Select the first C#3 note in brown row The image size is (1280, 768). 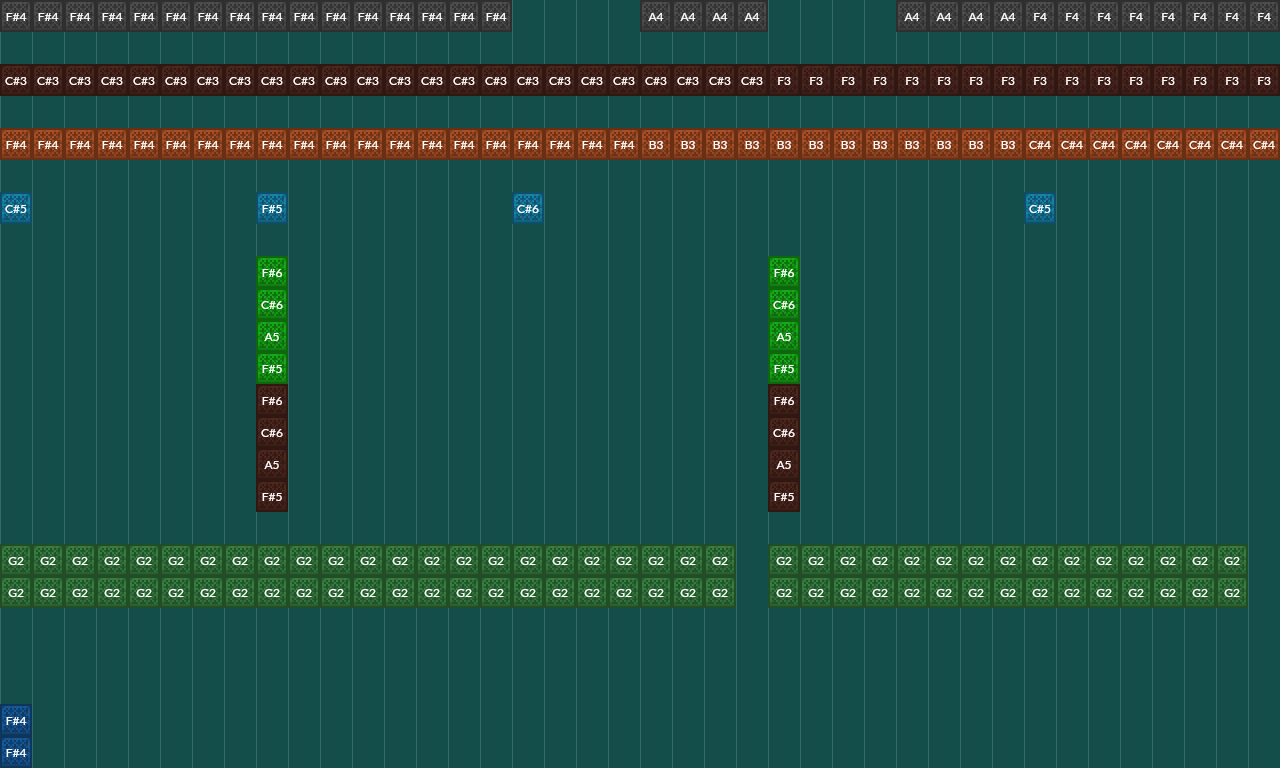coord(16,81)
